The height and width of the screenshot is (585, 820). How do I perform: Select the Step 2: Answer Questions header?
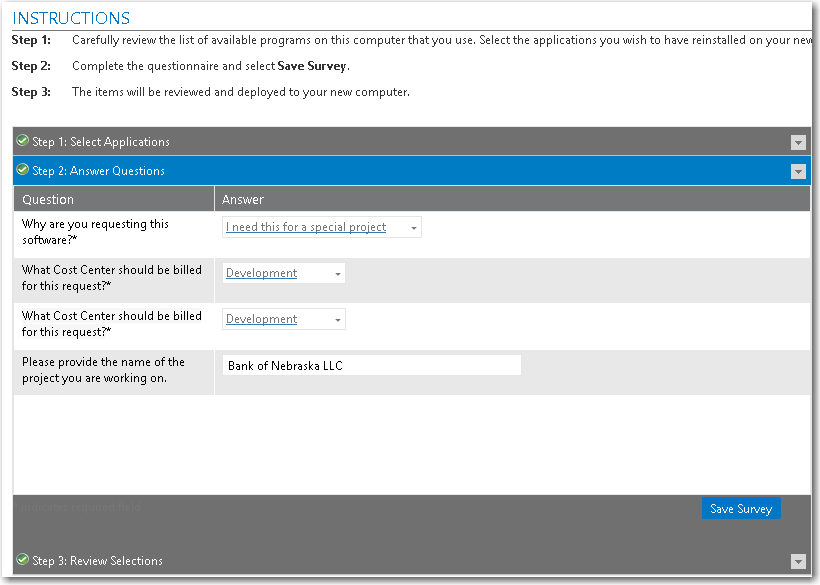(x=98, y=171)
